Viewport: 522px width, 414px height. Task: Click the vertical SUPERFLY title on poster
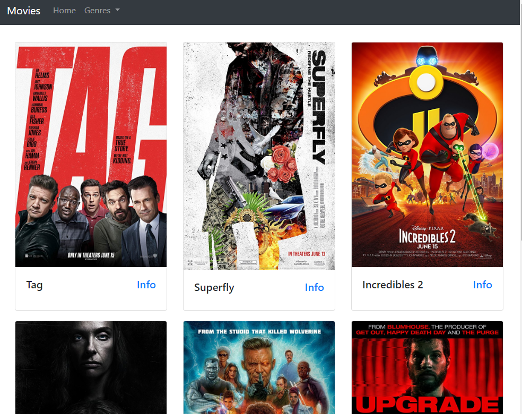(319, 107)
